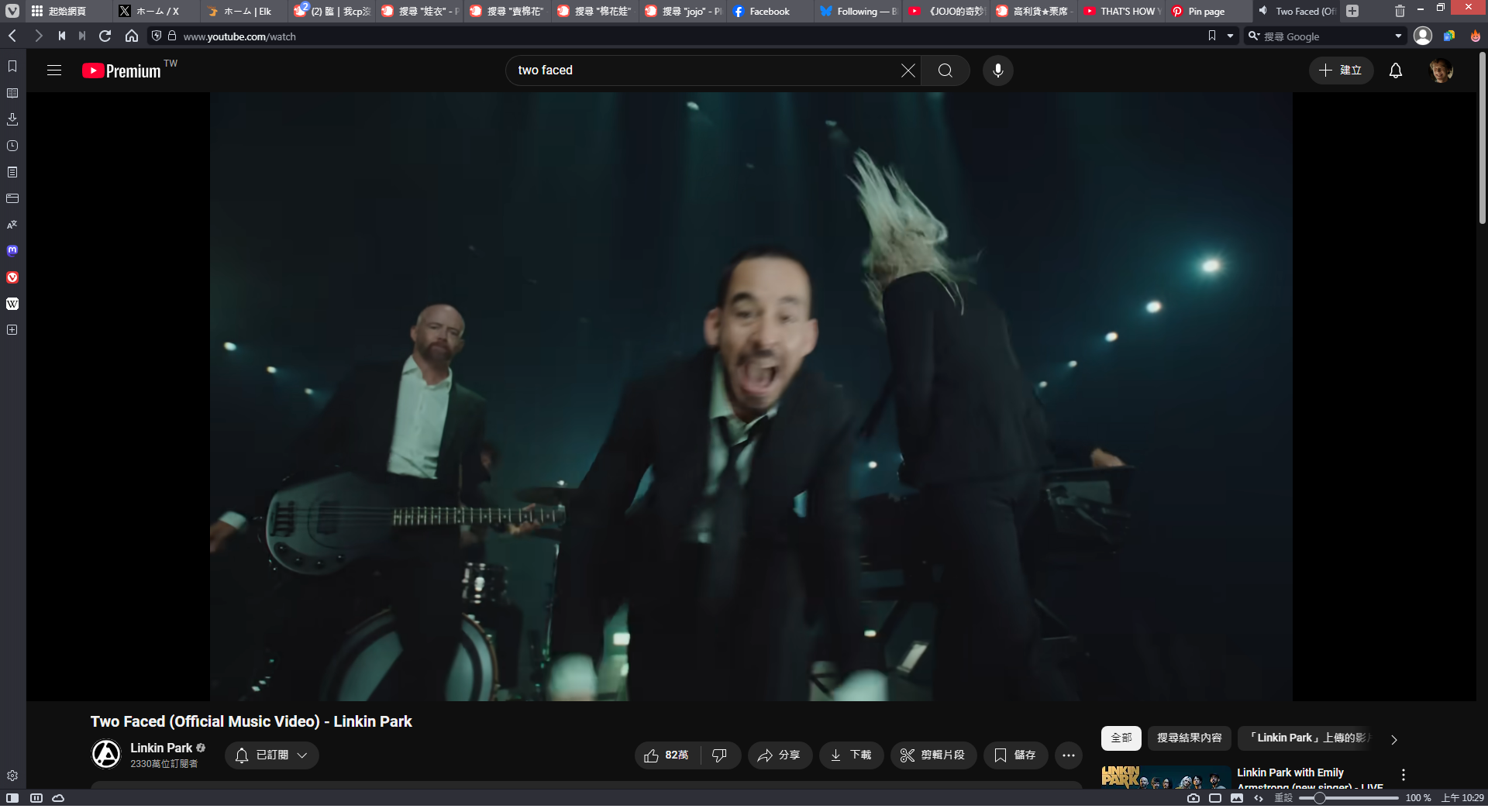Clear the 'two faced' search text
The image size is (1488, 812).
(x=908, y=71)
